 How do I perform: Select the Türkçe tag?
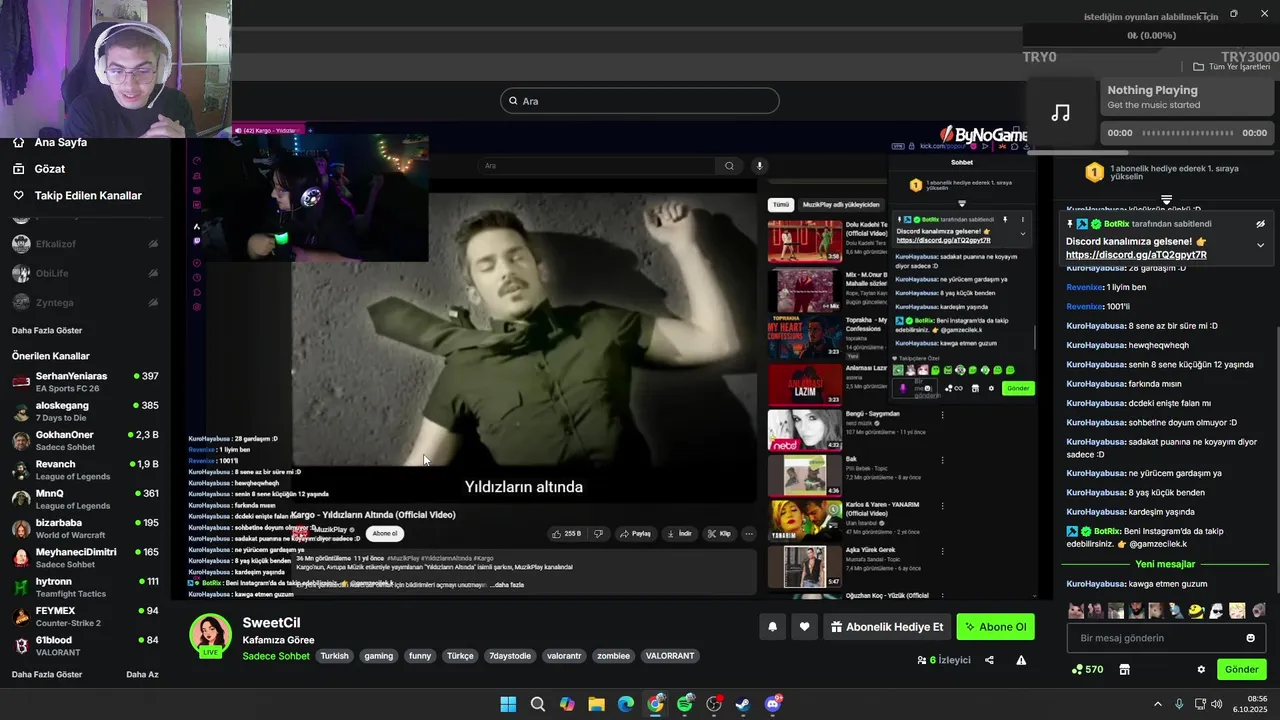click(460, 656)
